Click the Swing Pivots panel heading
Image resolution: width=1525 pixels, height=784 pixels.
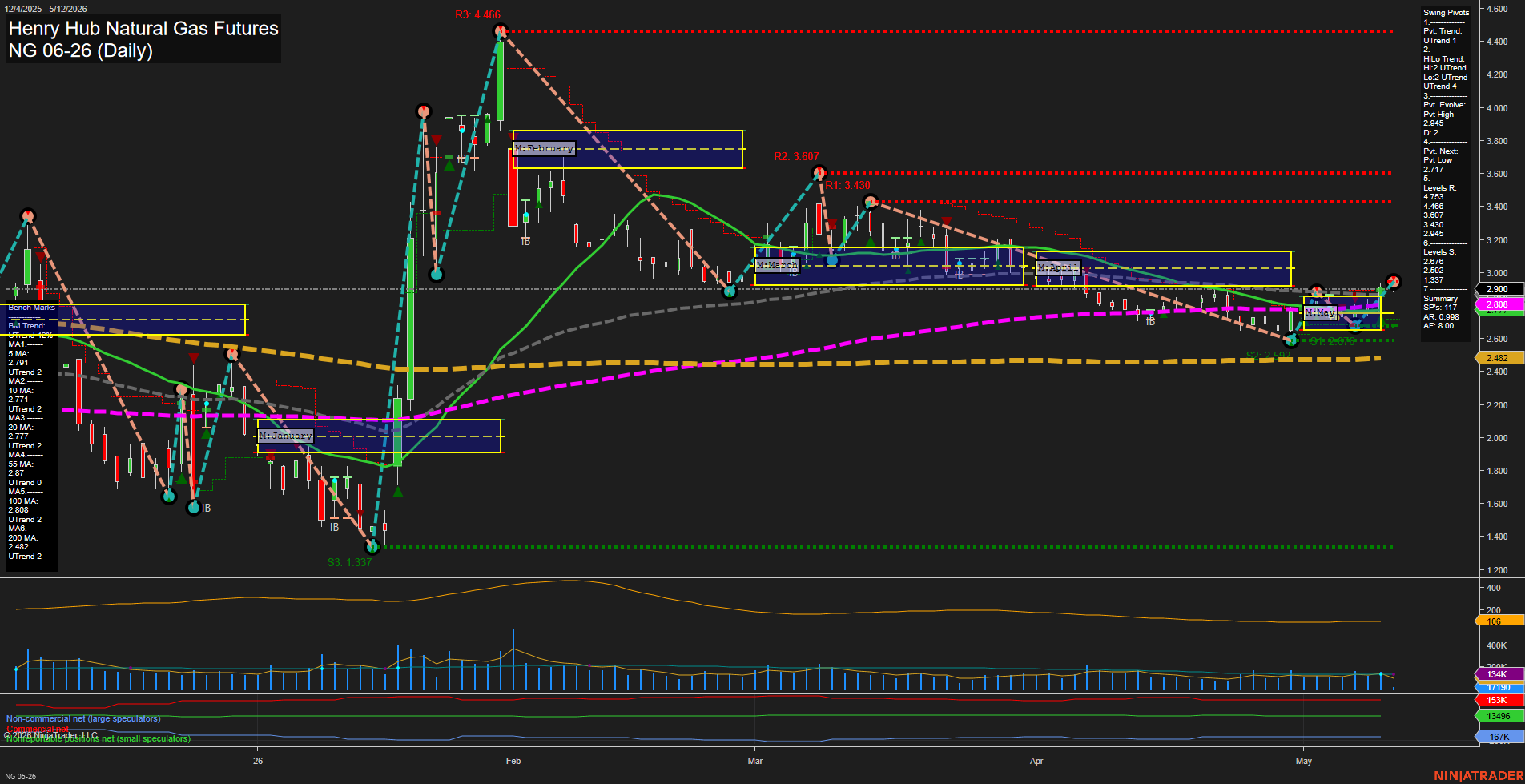pos(1447,13)
